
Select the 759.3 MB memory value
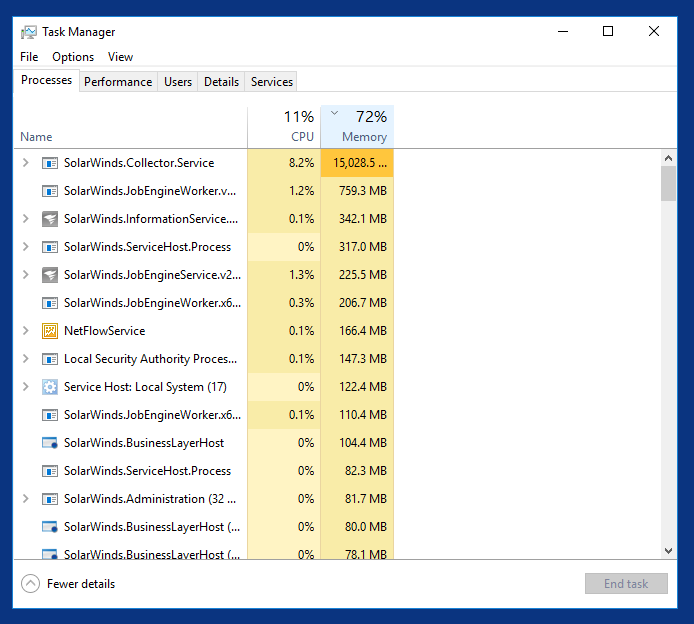coord(362,191)
